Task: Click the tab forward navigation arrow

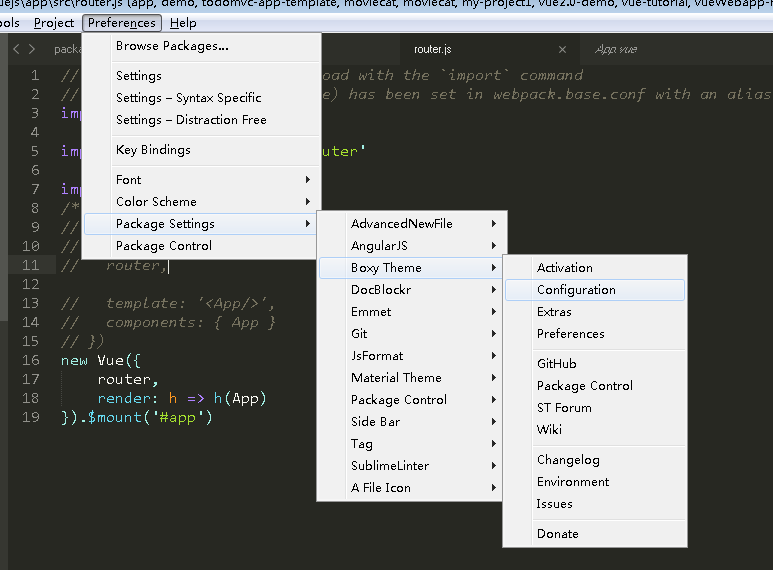Action: [x=32, y=49]
